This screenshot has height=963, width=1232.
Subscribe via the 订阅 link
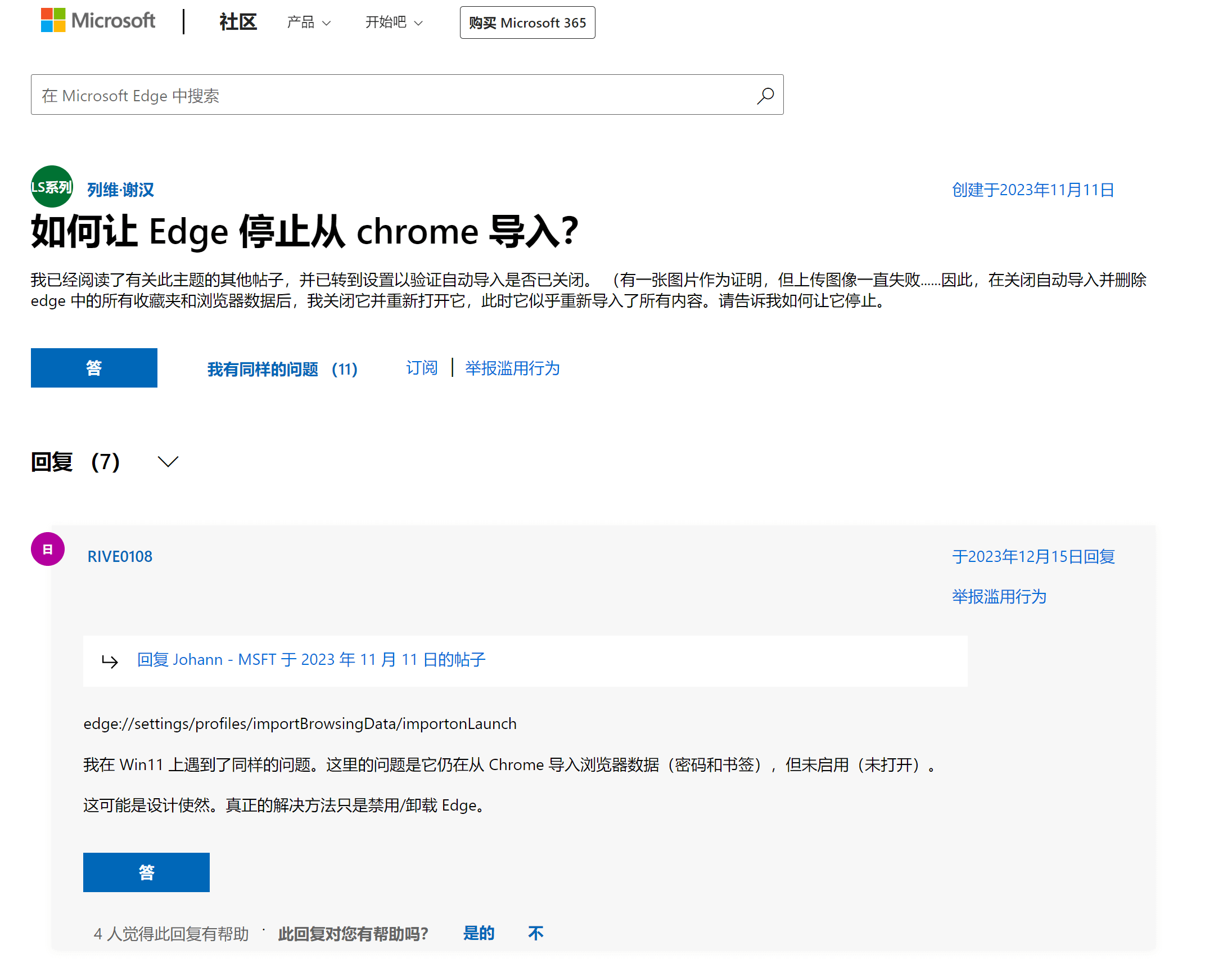(421, 368)
